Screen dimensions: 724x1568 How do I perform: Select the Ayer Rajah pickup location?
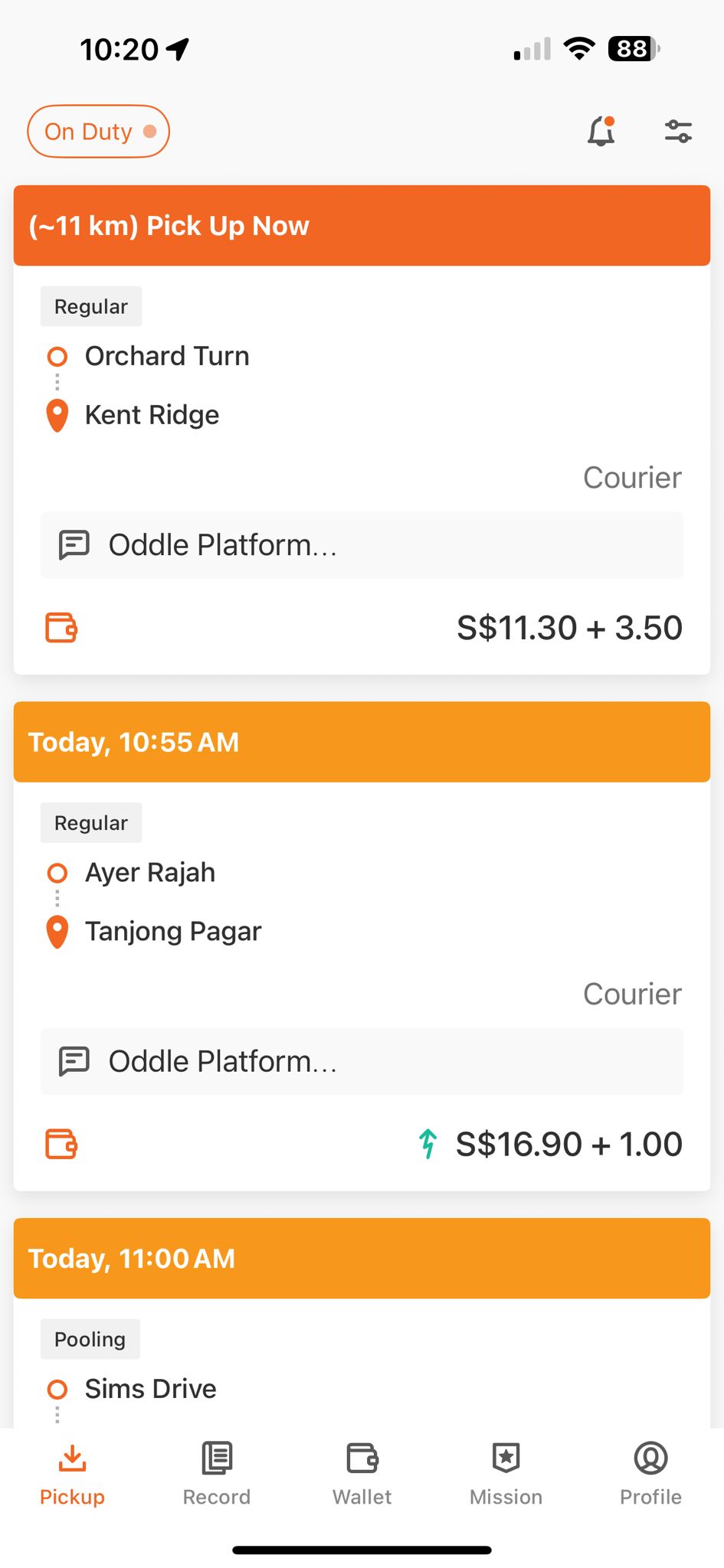point(150,873)
